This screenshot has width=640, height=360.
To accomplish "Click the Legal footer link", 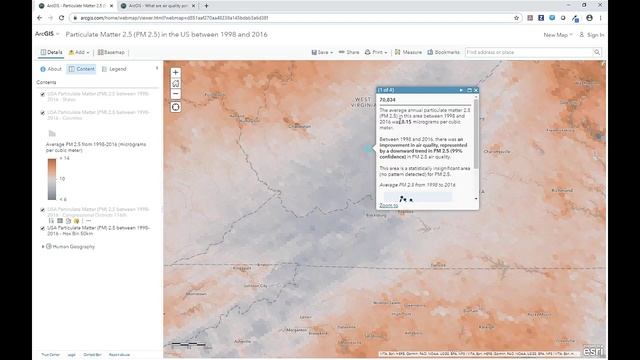I will click(71, 355).
